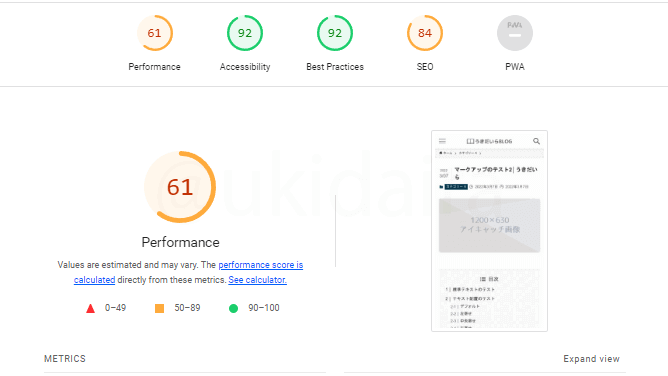Click the METRICS section heading
668x376 pixels.
(x=65, y=359)
